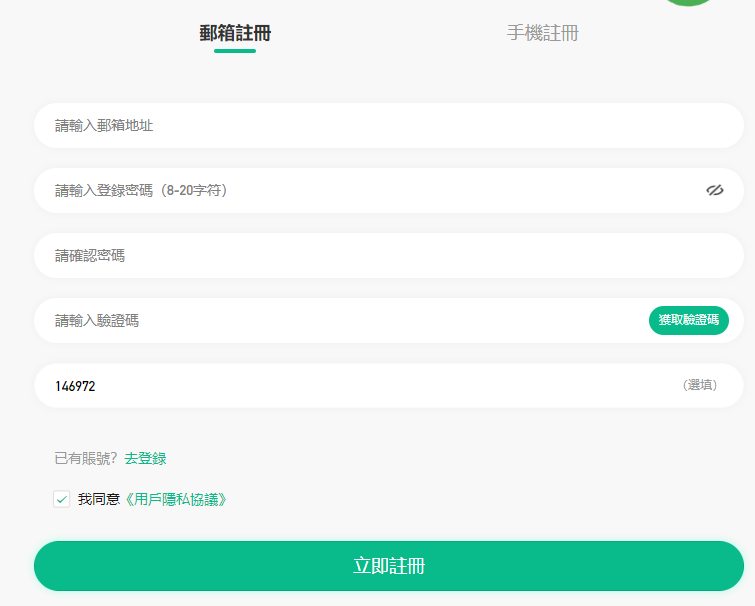The image size is (755, 606).
Task: Open the 去登錄 login link
Action: pos(145,458)
